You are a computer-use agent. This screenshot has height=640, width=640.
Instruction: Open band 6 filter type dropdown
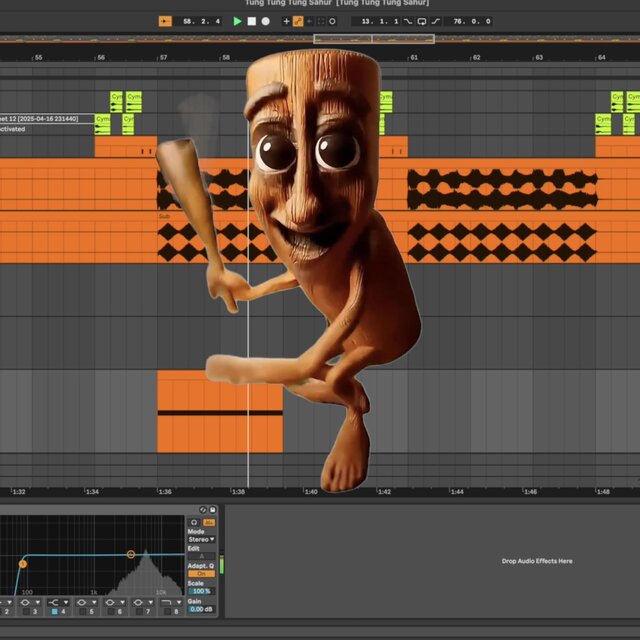[114, 602]
